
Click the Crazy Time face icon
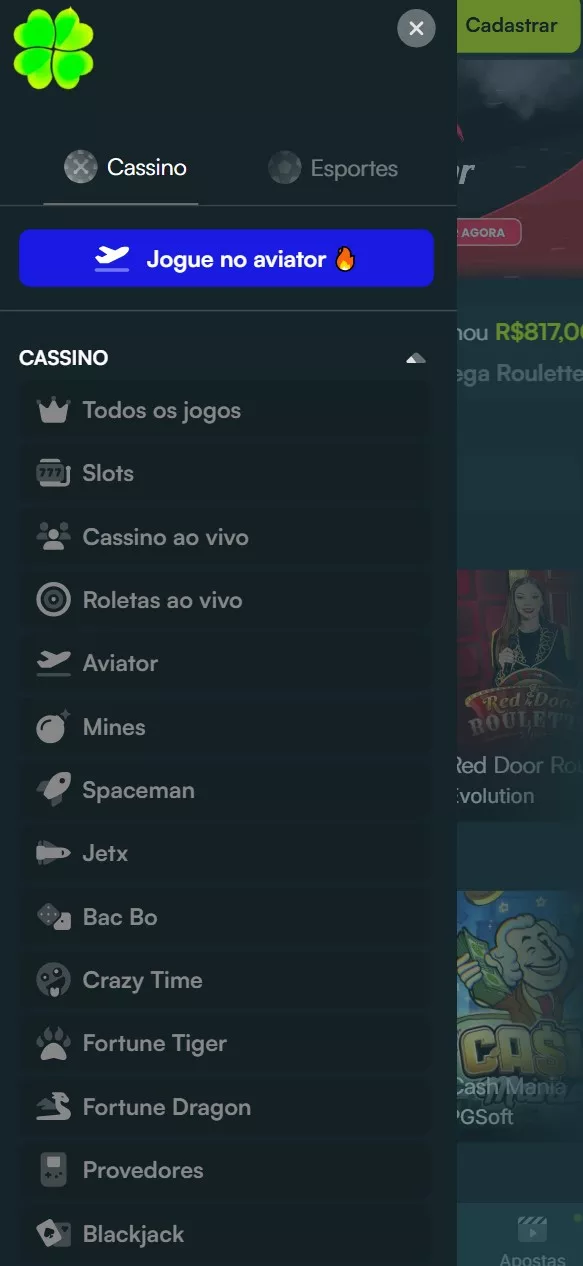point(53,980)
